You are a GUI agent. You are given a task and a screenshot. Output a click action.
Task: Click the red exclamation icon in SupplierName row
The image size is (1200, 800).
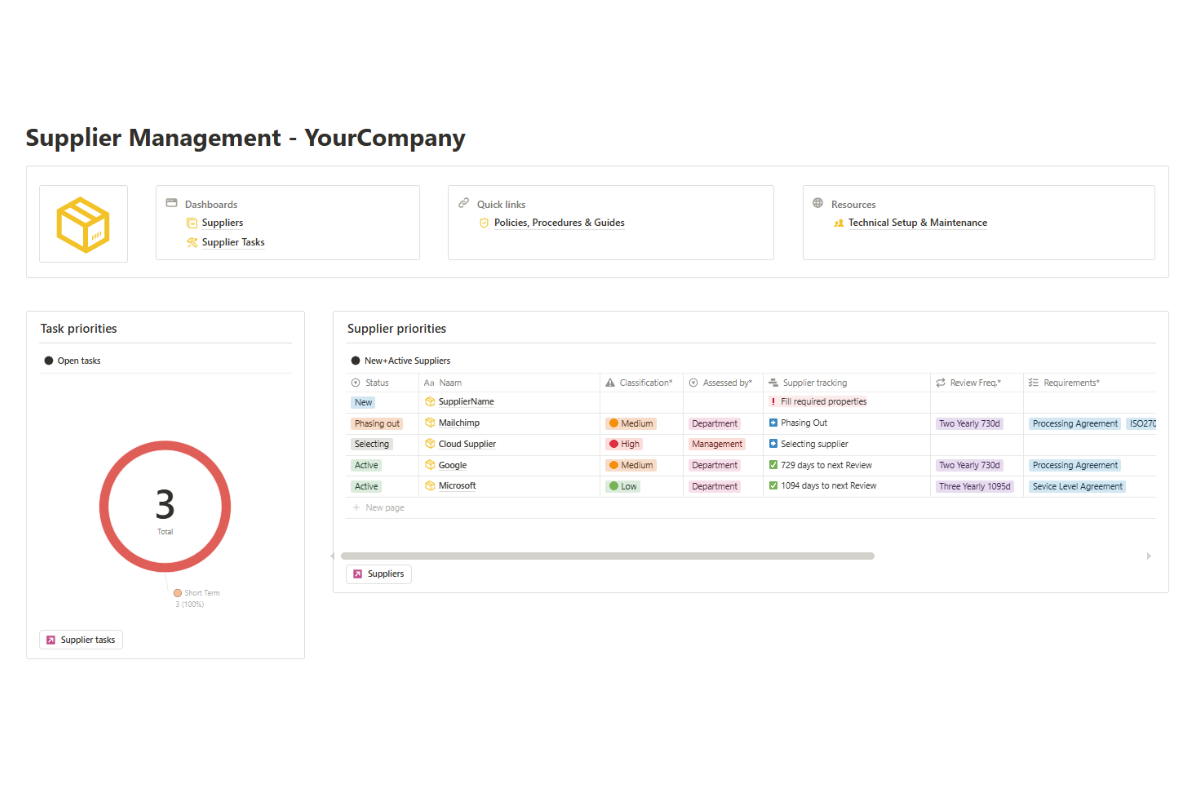click(773, 402)
